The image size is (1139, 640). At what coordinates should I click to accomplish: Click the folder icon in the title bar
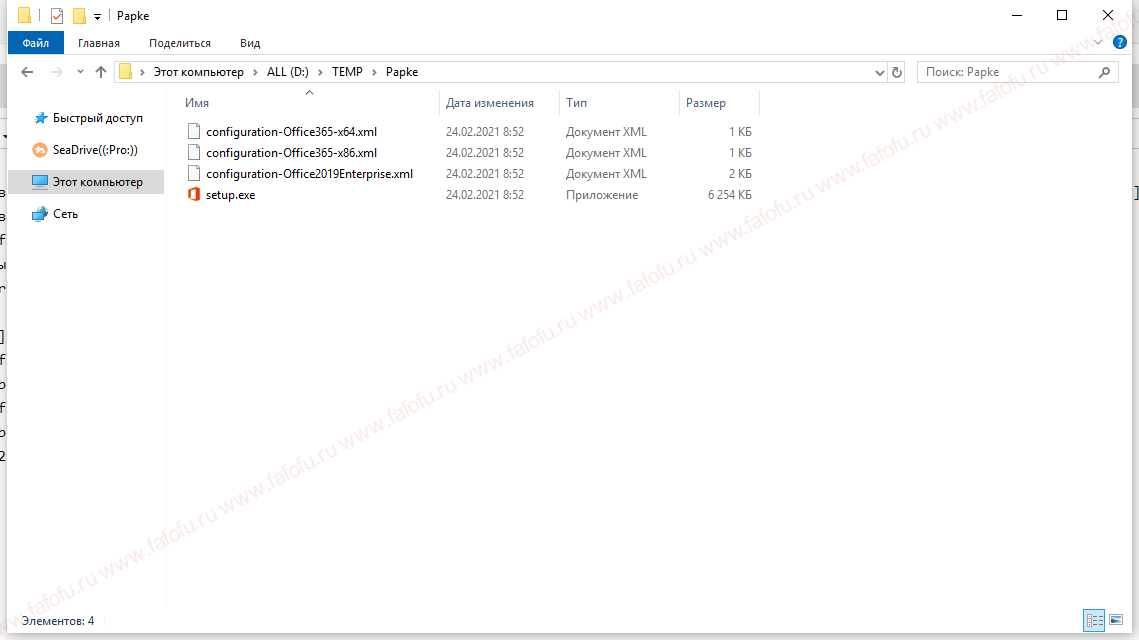[x=25, y=15]
